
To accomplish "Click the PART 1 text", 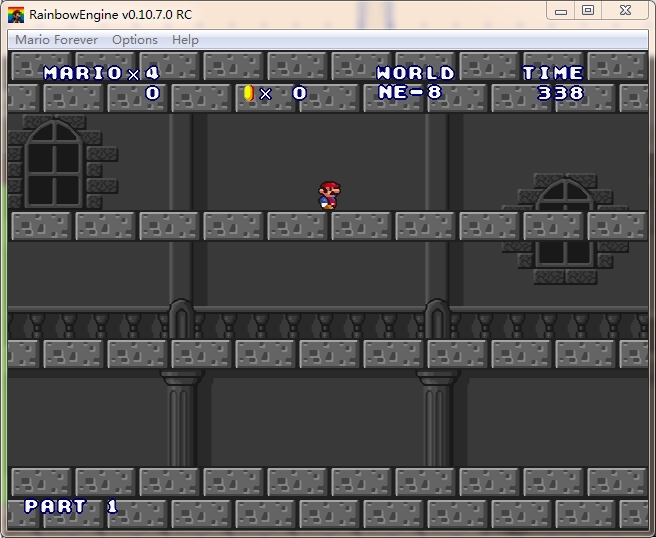I will point(71,506).
